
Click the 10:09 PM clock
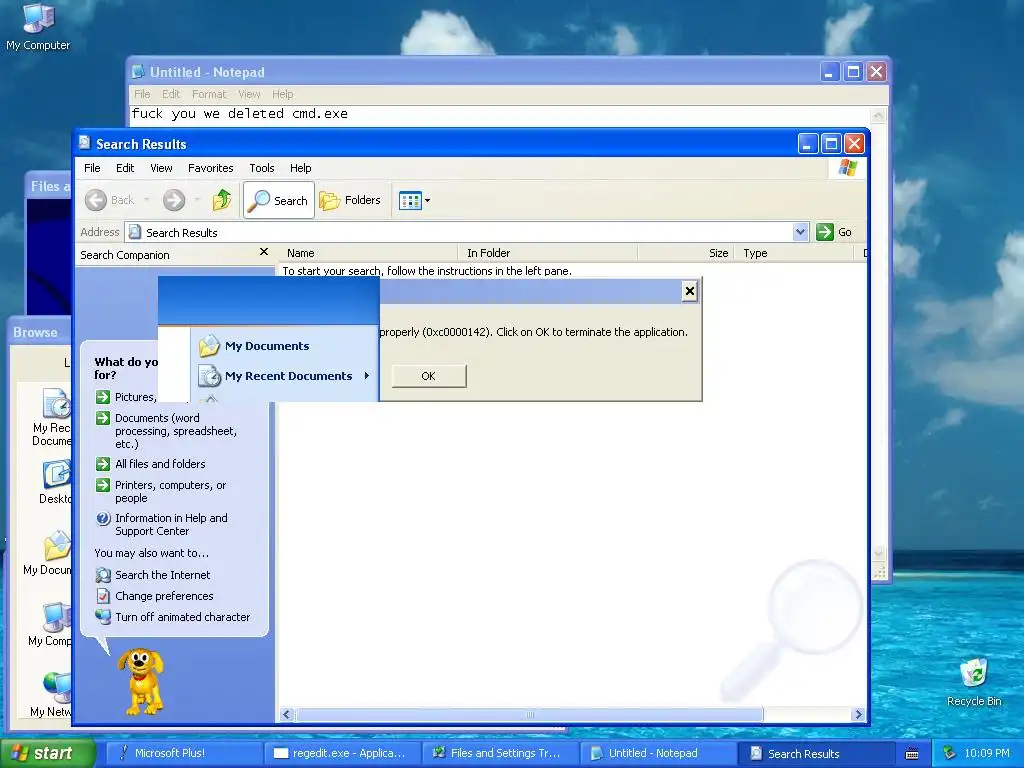pyautogui.click(x=987, y=753)
